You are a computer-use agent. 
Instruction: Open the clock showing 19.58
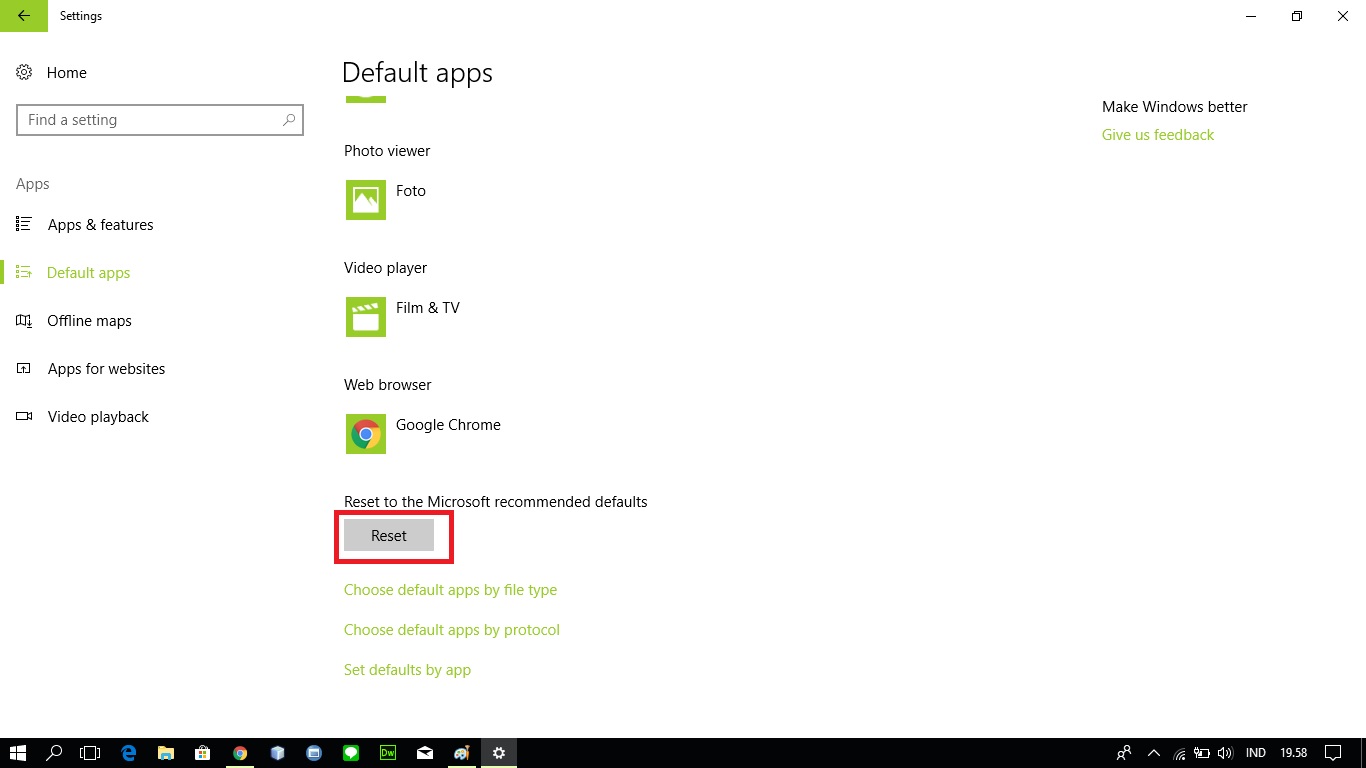click(x=1294, y=753)
